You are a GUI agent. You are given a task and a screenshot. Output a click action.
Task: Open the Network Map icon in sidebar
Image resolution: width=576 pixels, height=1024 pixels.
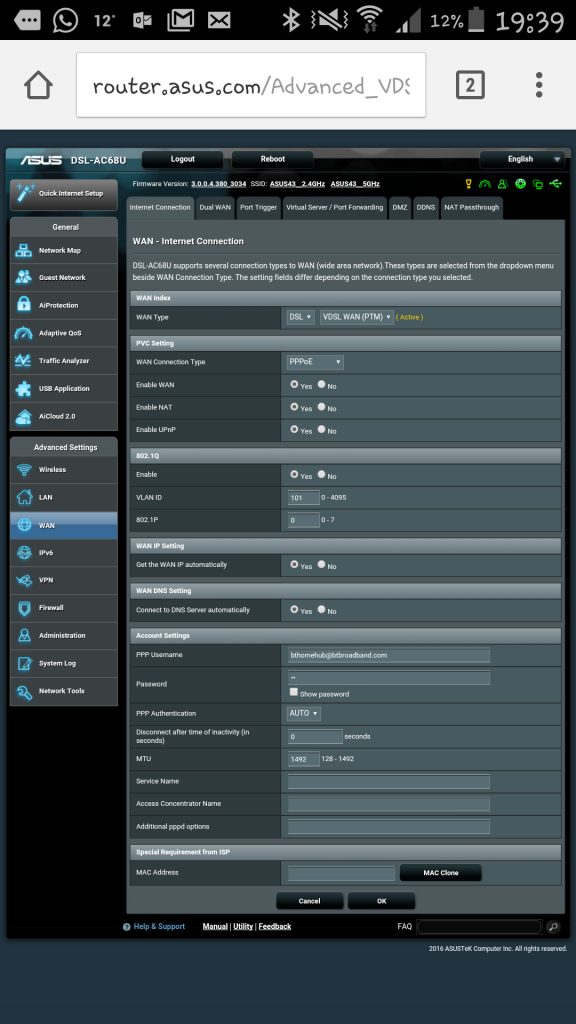(x=24, y=250)
